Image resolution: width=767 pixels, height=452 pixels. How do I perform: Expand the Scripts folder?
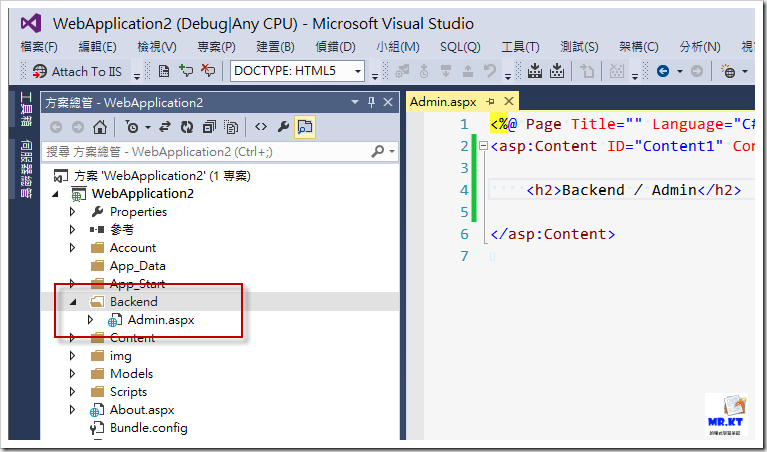[72, 392]
